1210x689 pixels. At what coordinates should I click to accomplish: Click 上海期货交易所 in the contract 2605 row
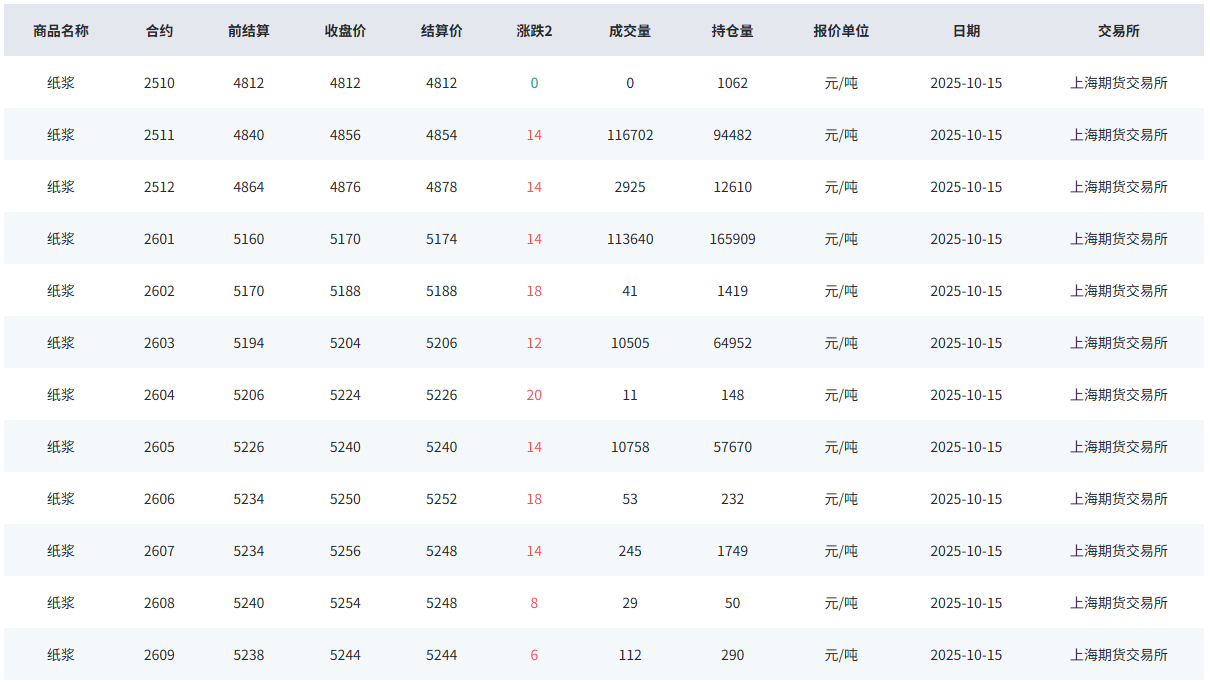click(x=1118, y=447)
